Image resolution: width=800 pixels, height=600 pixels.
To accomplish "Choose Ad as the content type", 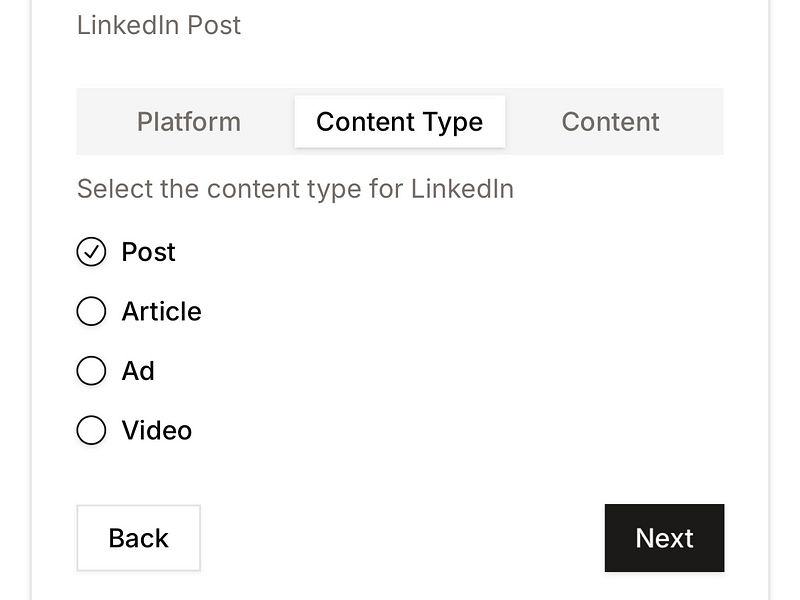I will 91,371.
